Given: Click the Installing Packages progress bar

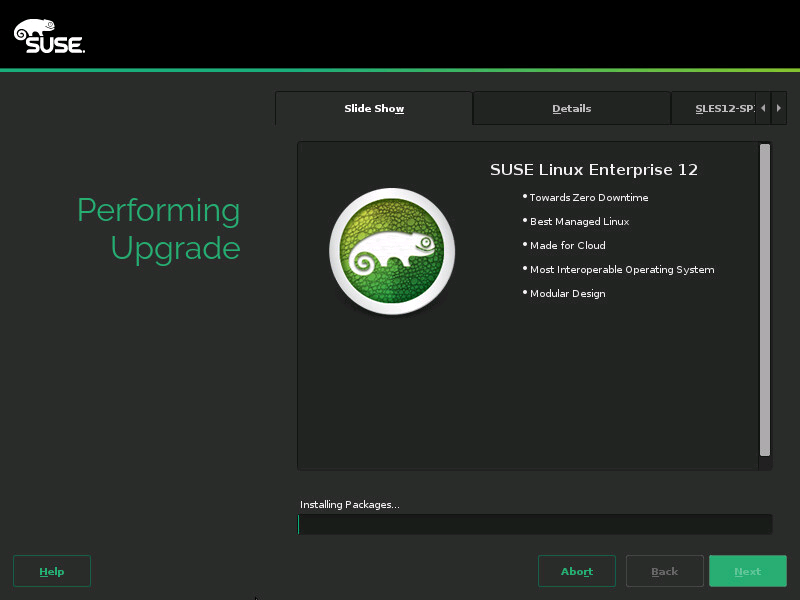Looking at the screenshot, I should pyautogui.click(x=534, y=524).
